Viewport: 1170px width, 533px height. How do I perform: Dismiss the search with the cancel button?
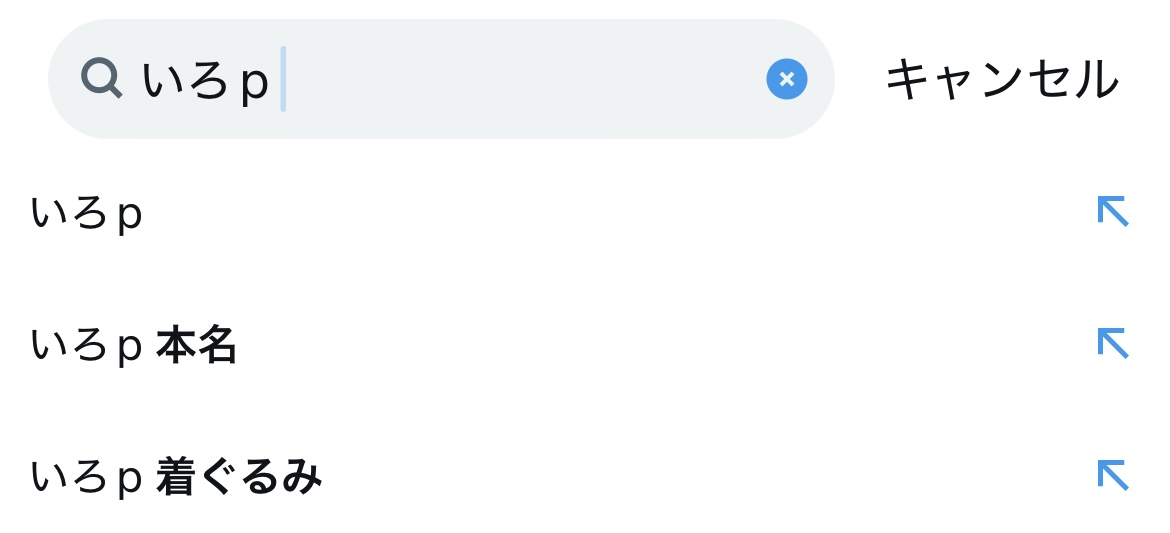[1001, 79]
